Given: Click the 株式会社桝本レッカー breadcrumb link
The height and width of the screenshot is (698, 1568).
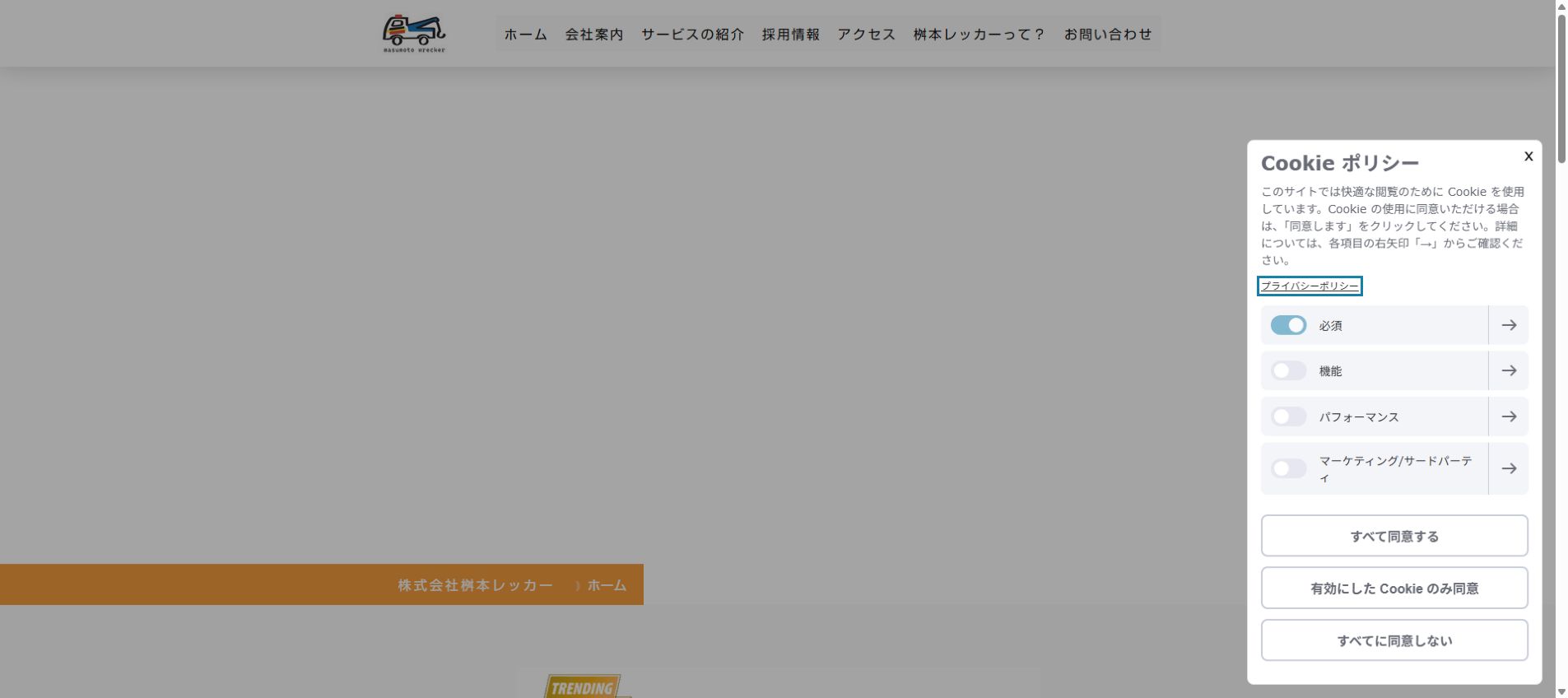Looking at the screenshot, I should coord(476,585).
